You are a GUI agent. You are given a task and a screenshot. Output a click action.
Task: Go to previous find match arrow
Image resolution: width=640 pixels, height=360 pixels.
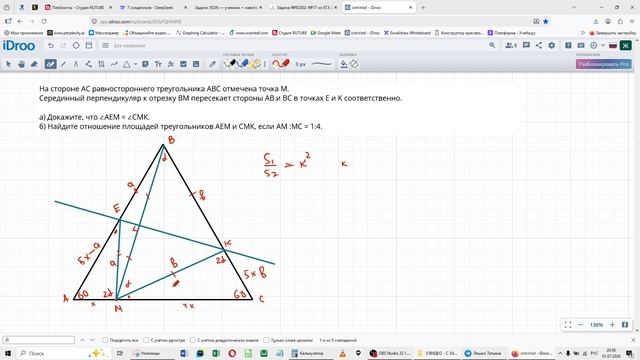point(82,340)
